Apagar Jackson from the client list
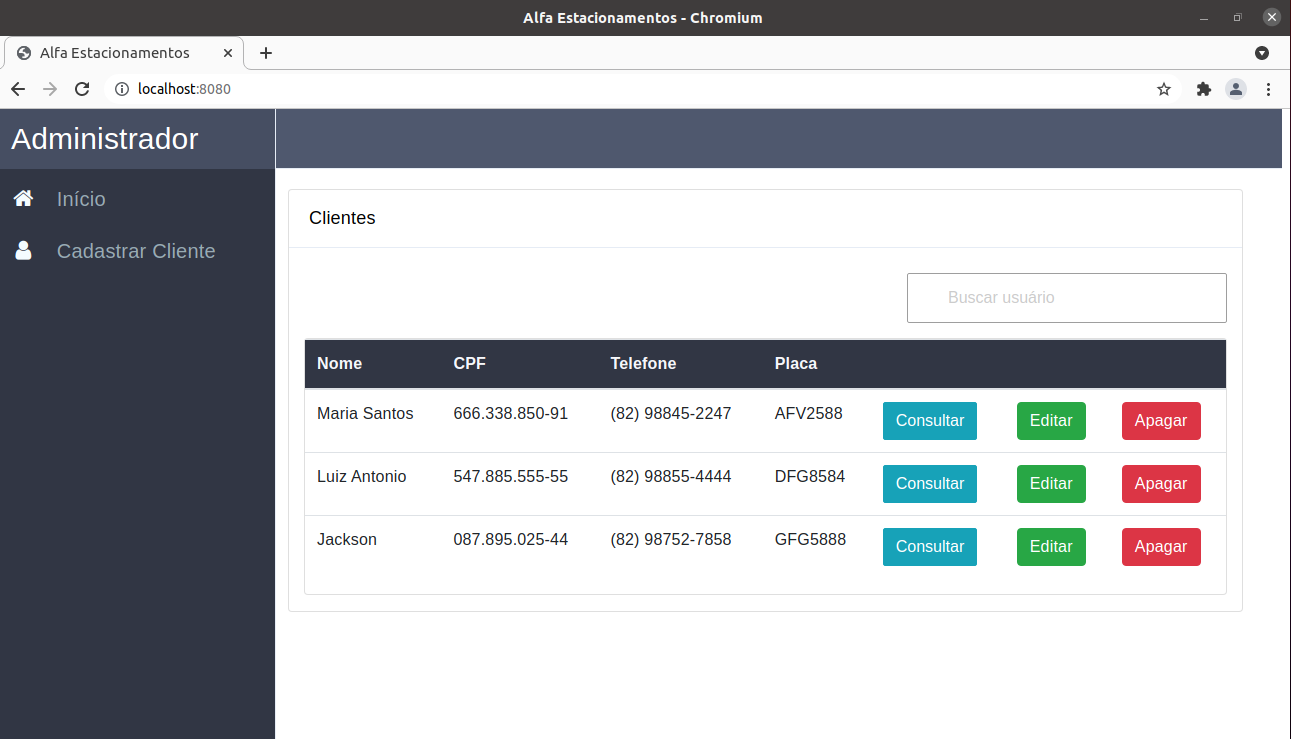The height and width of the screenshot is (739, 1291). click(x=1161, y=546)
